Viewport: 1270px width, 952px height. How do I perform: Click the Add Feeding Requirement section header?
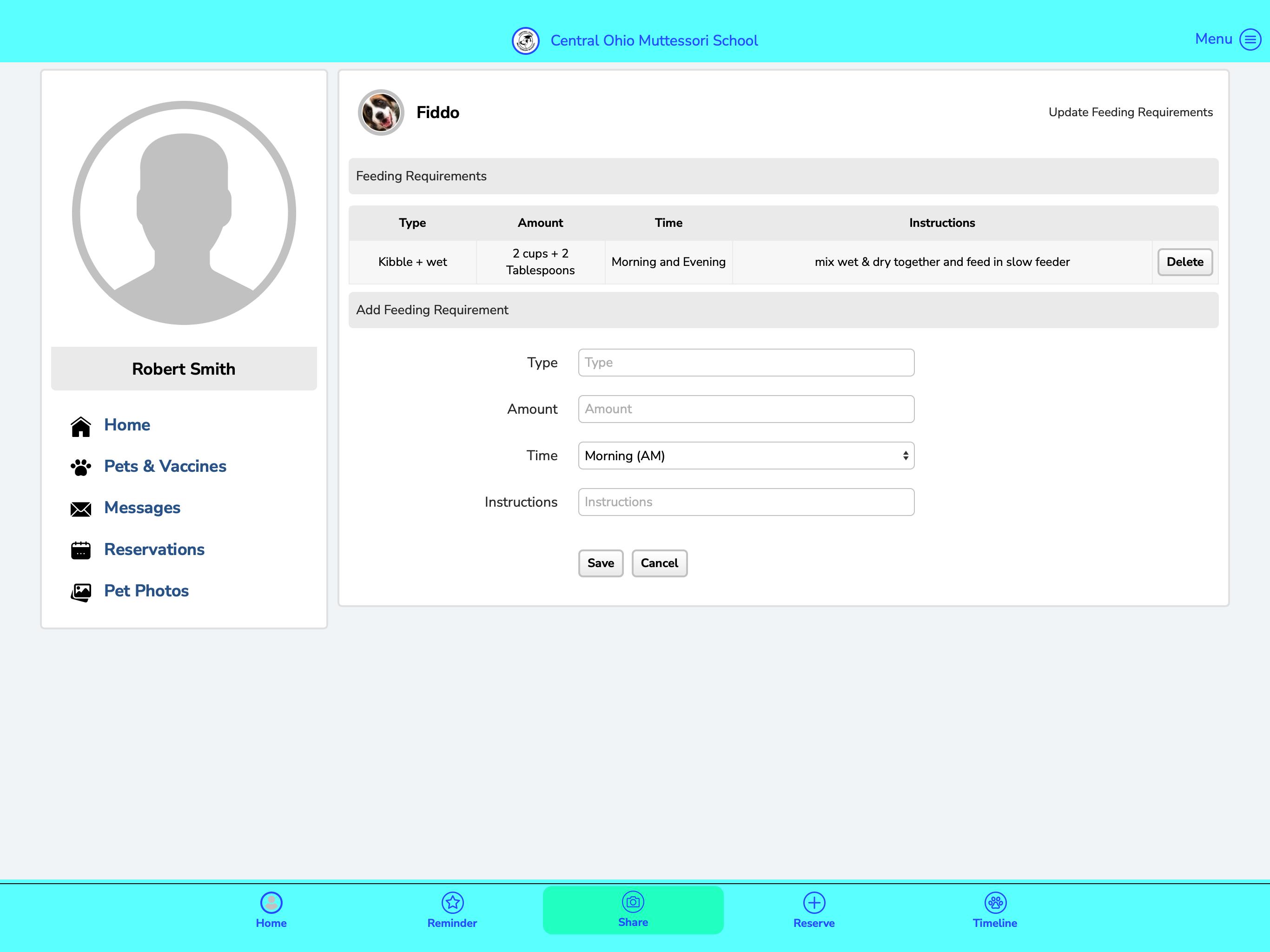(783, 310)
